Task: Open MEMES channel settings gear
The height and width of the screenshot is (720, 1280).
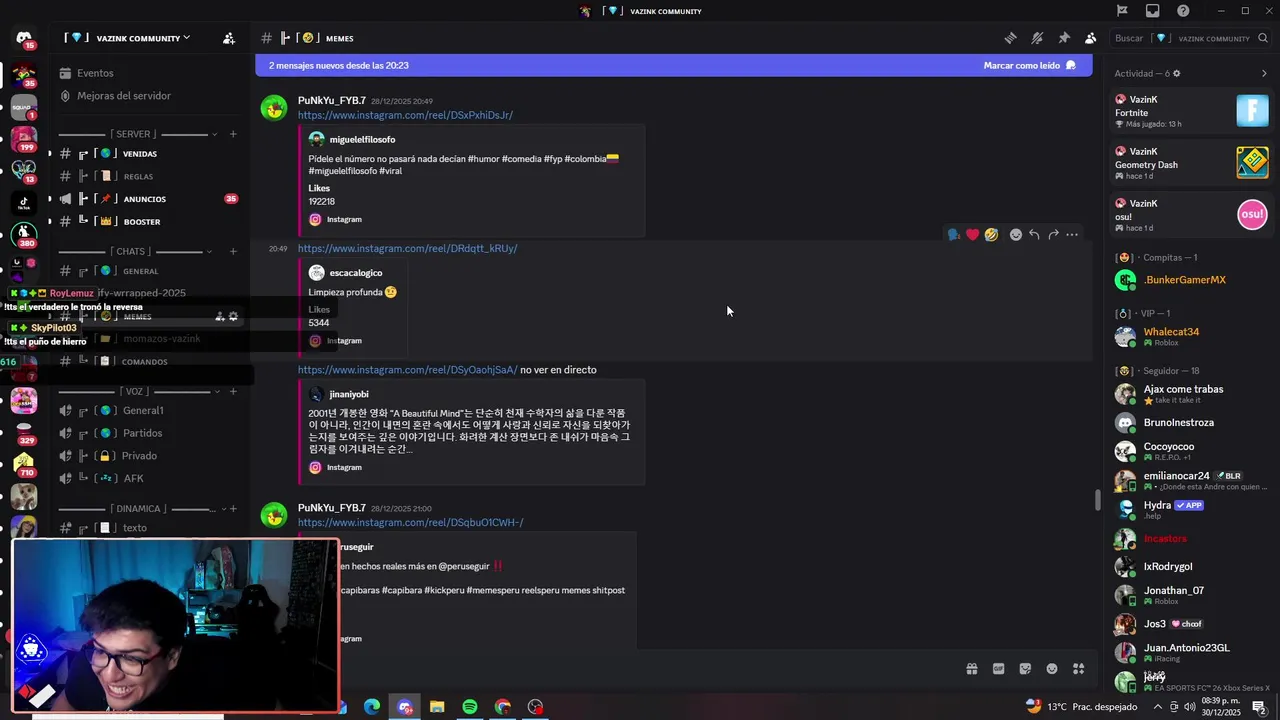Action: (233, 316)
